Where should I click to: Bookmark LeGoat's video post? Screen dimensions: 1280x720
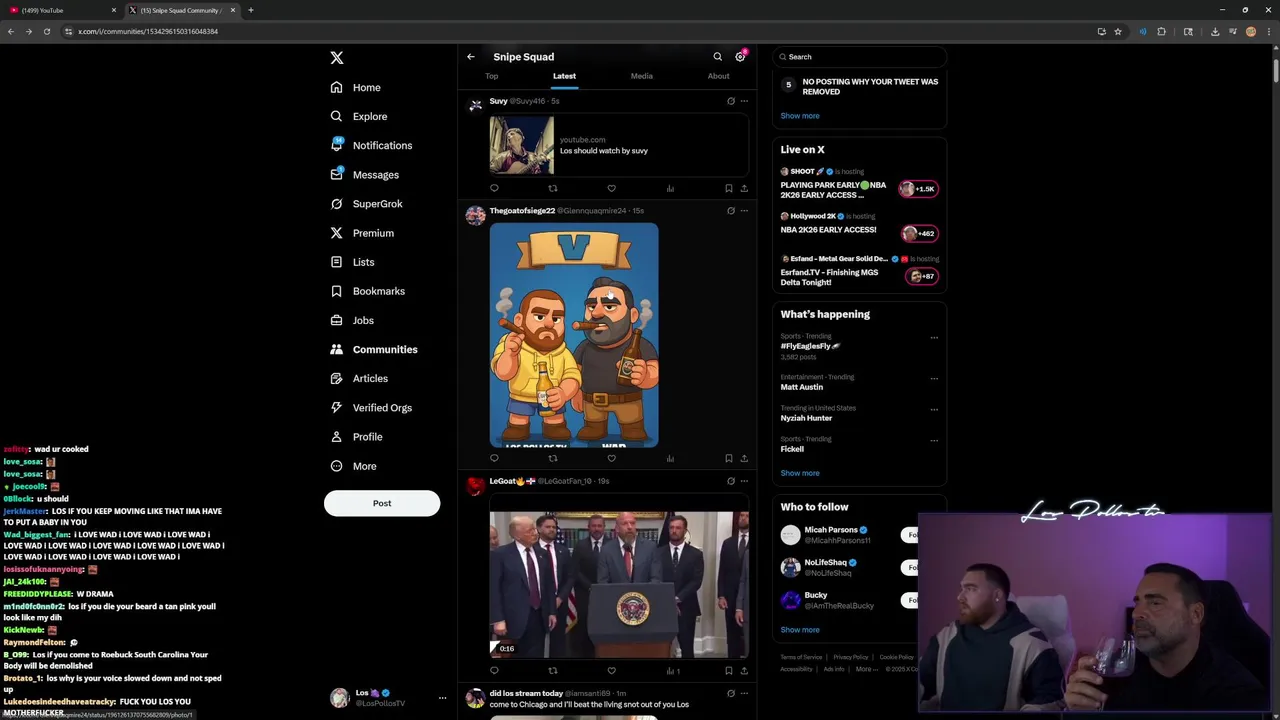(x=729, y=671)
